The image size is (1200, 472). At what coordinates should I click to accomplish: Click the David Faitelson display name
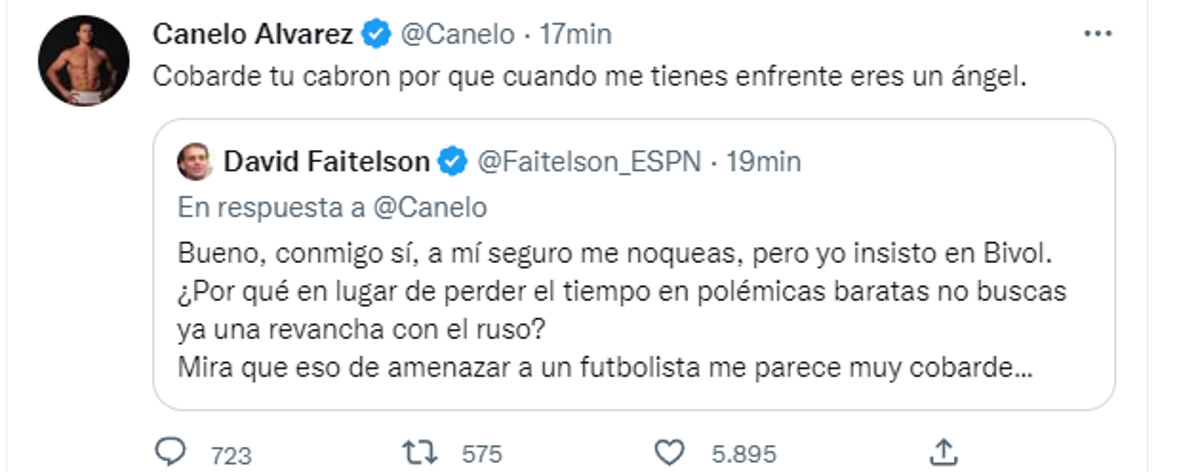pyautogui.click(x=326, y=161)
